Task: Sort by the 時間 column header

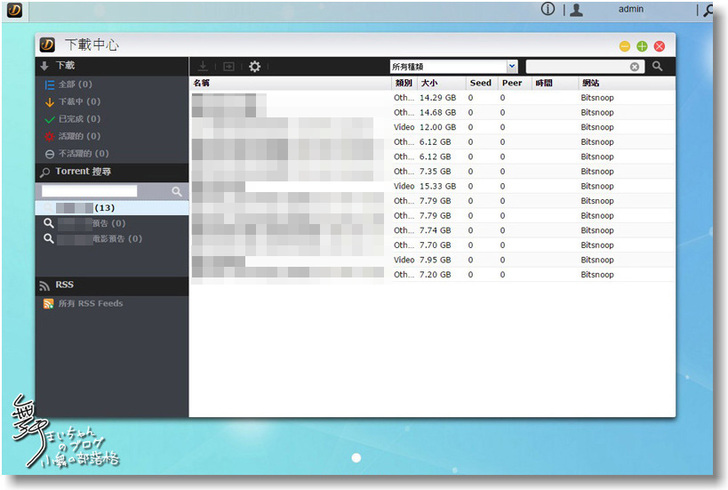Action: coord(554,83)
